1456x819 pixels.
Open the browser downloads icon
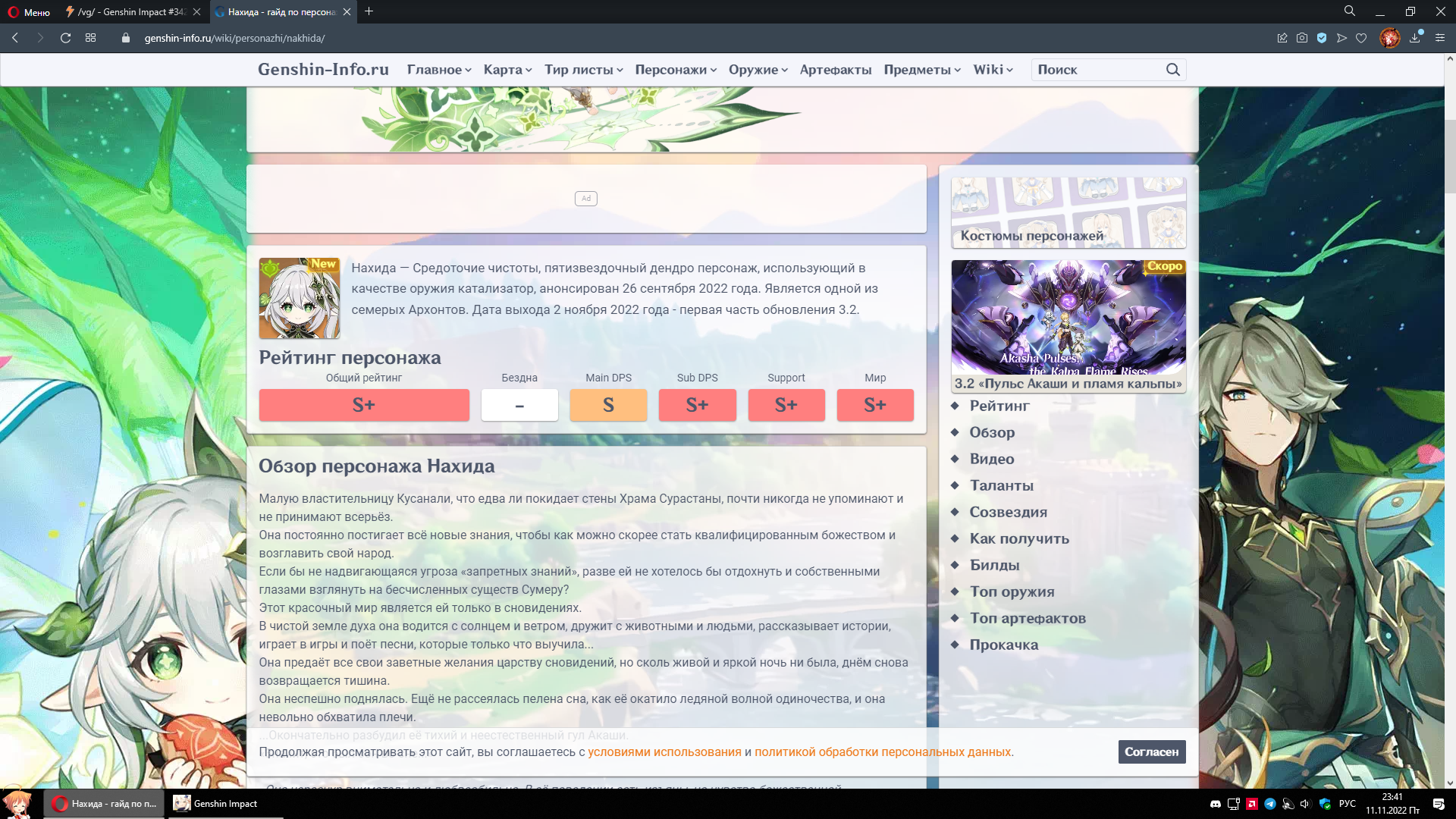click(1415, 38)
